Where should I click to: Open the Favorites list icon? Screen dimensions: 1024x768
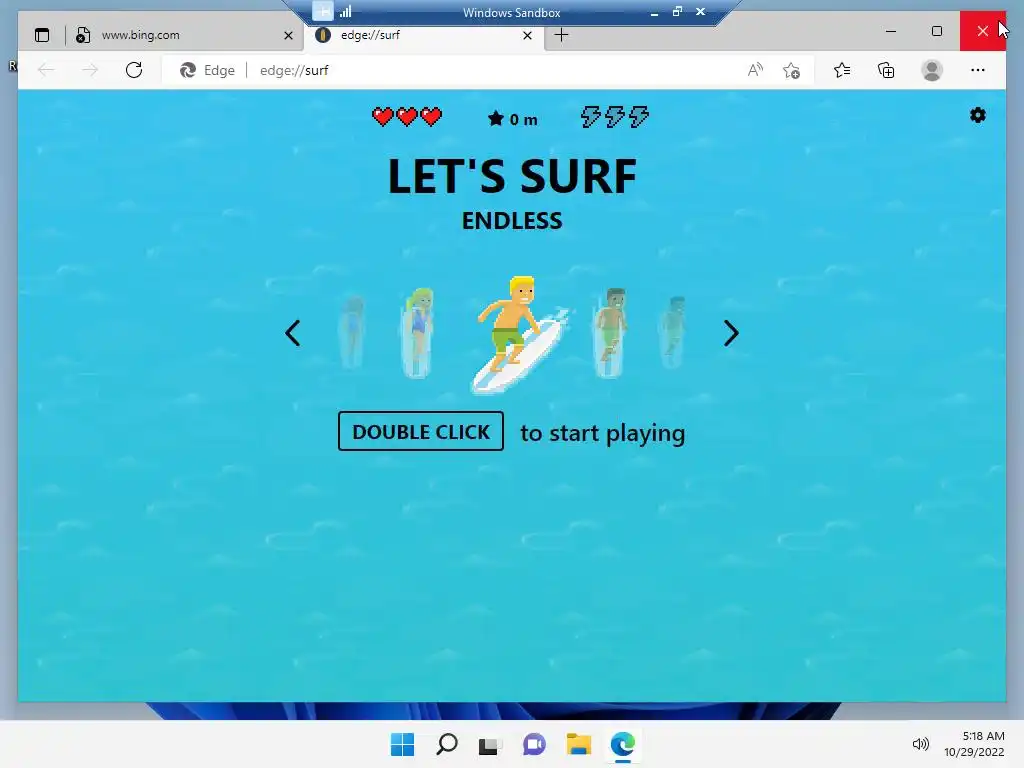coord(842,70)
